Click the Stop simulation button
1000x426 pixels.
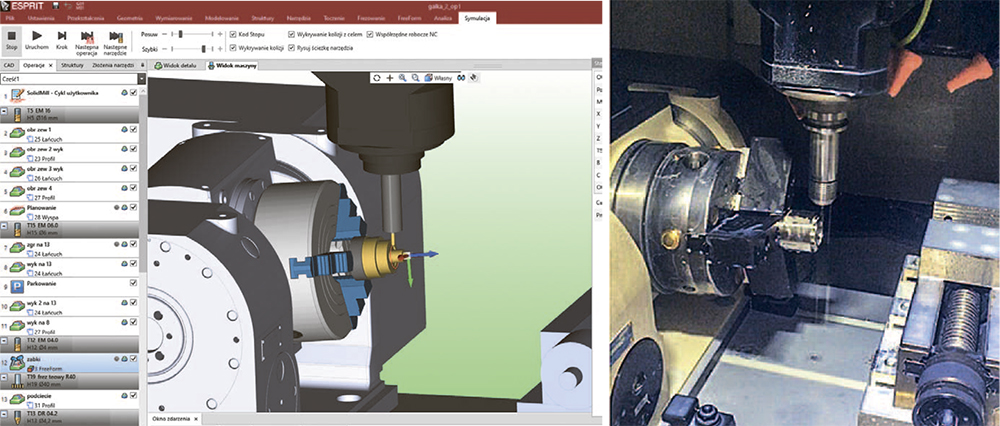[x=11, y=40]
